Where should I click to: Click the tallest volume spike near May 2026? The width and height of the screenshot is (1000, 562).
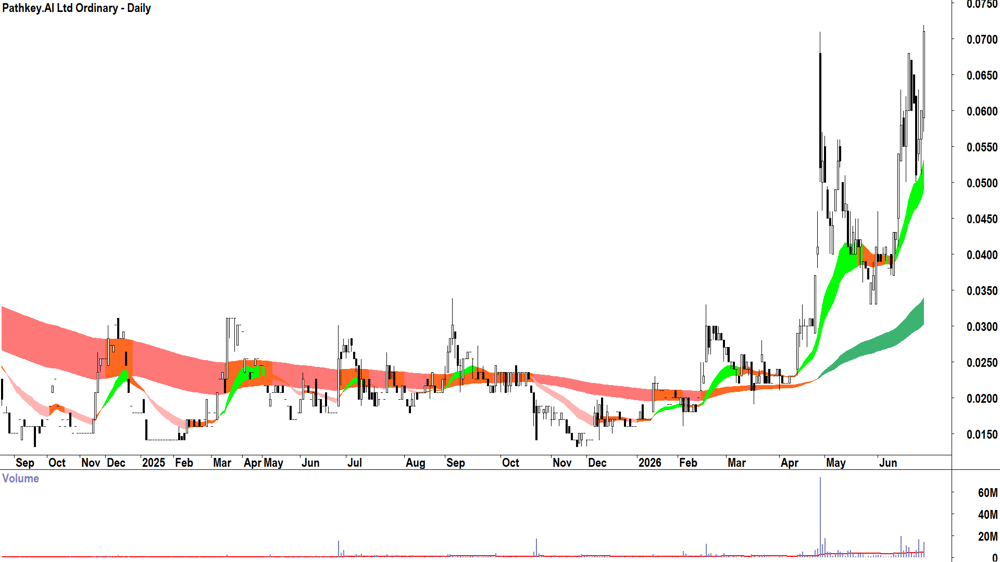(820, 517)
